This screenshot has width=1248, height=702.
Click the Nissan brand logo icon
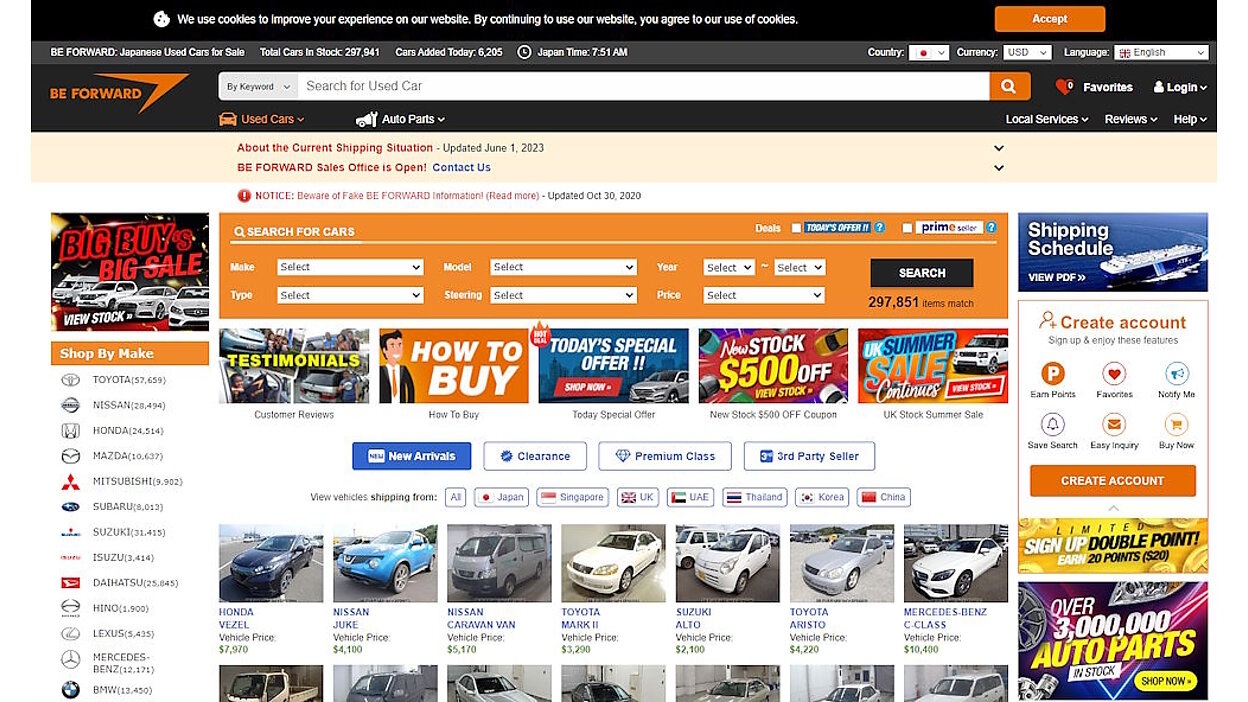coord(70,405)
